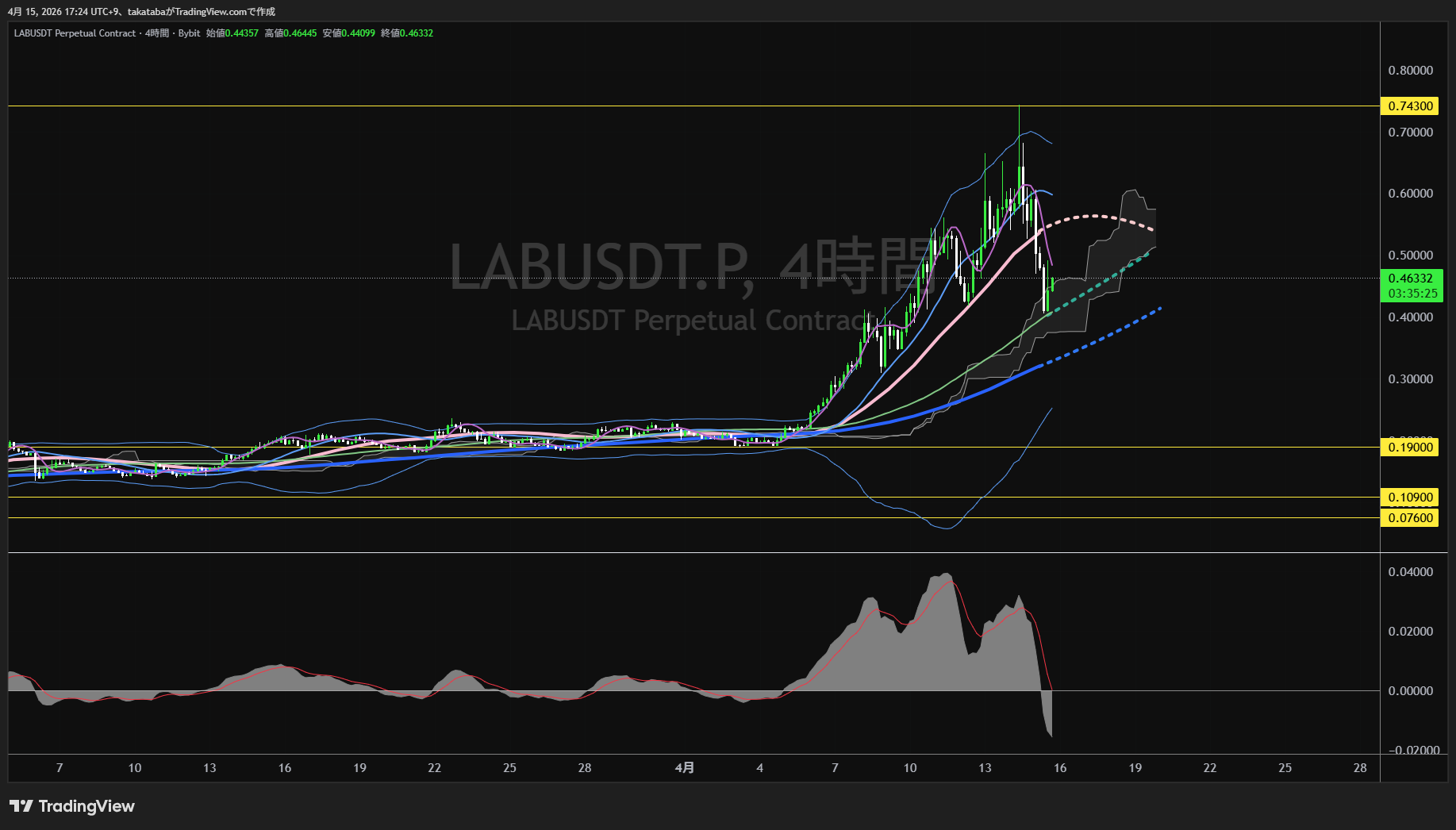The image size is (1456, 830).
Task: Select the yellow 0.07600 price label
Action: [x=1410, y=518]
